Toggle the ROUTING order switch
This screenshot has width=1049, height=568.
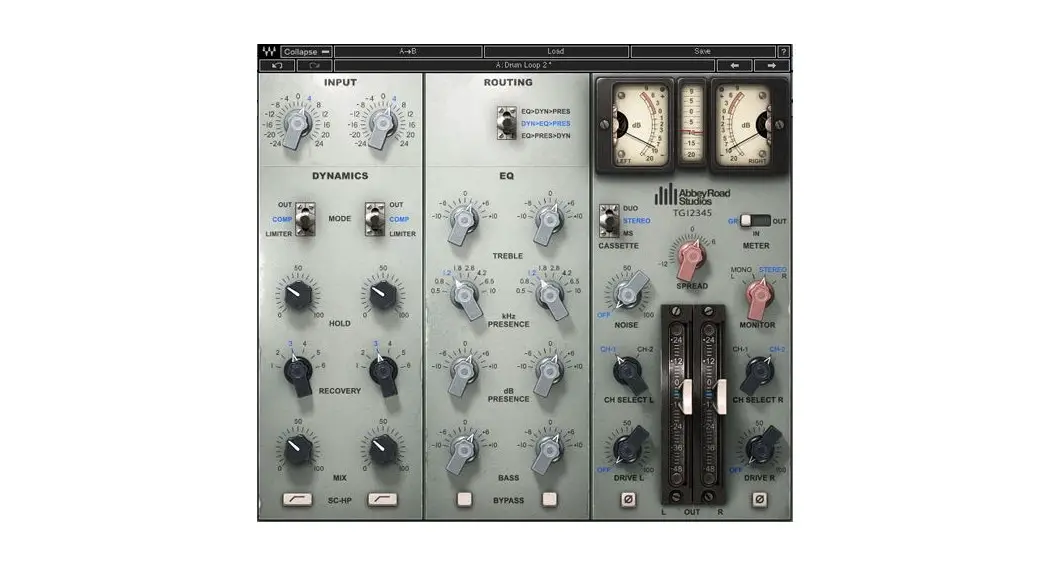pyautogui.click(x=506, y=123)
